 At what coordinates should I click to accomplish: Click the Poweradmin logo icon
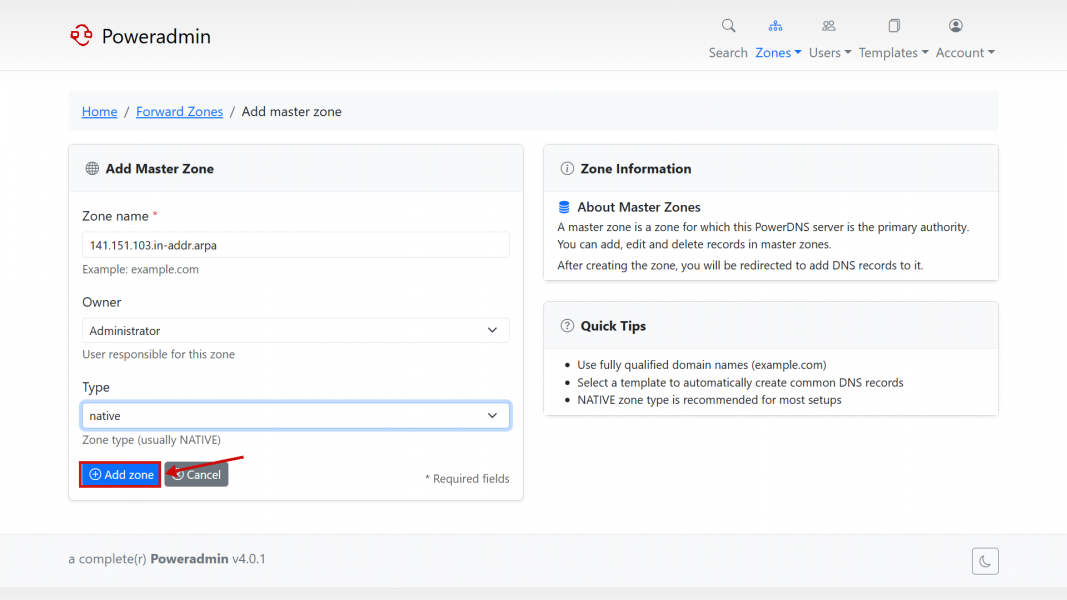tap(81, 36)
